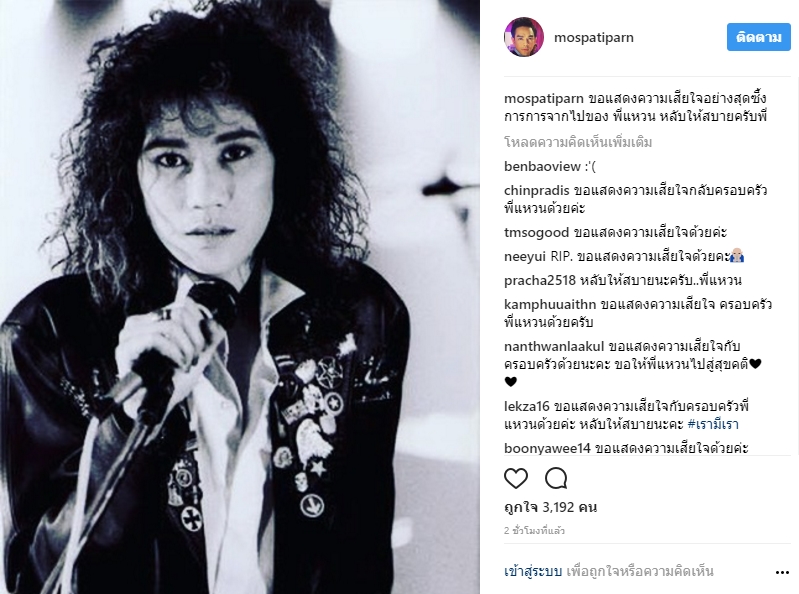View lekza16's profile from comment
This screenshot has height=594, width=799.
(527, 406)
